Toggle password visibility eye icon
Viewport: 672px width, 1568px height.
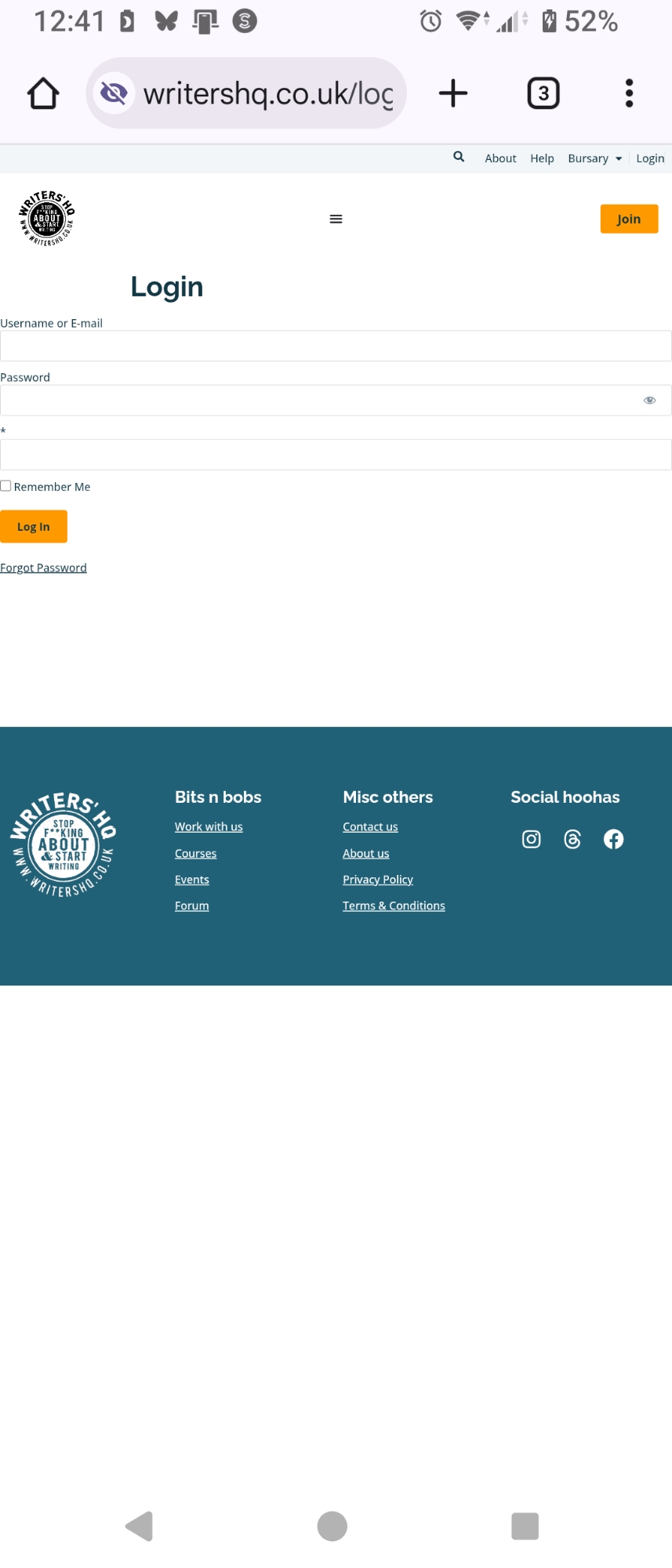coord(649,400)
